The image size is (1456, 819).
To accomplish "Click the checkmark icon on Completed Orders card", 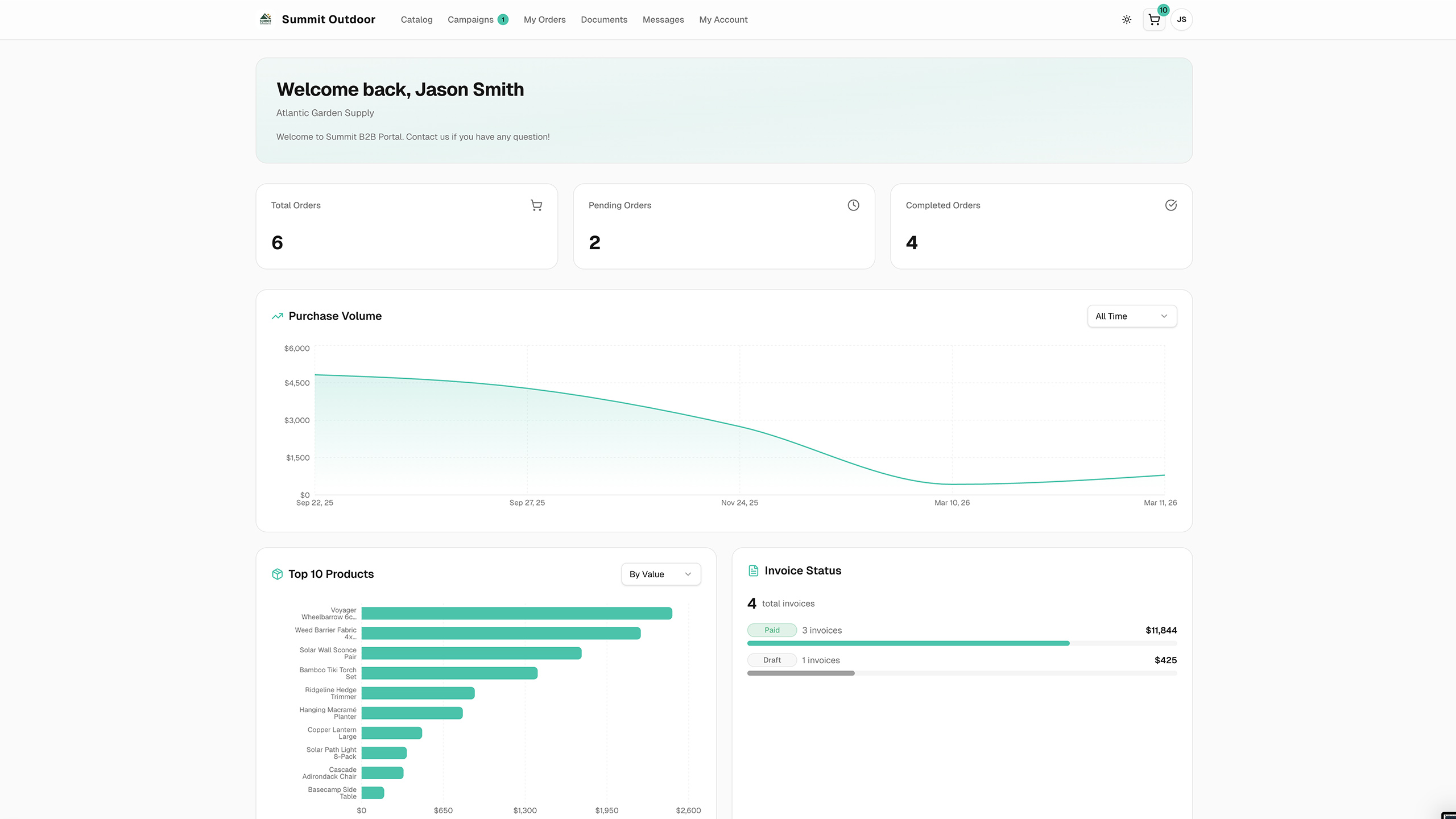I will (1170, 205).
